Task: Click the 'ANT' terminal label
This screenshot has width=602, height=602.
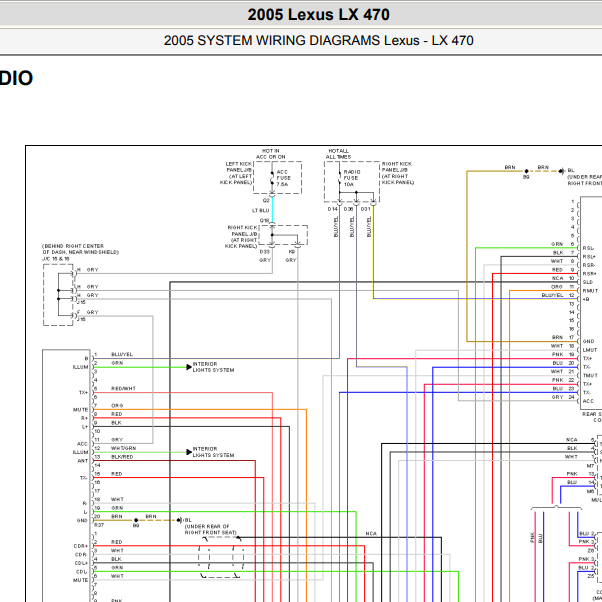Action: [83, 461]
